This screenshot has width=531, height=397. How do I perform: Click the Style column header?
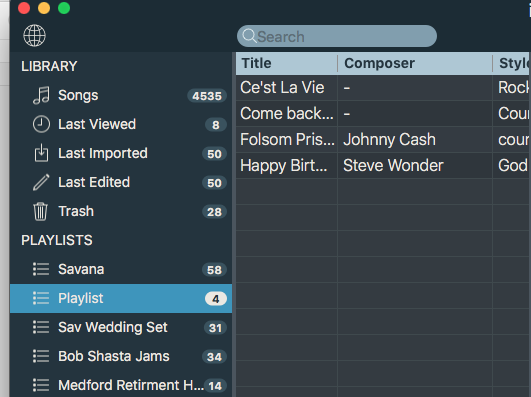coord(512,63)
